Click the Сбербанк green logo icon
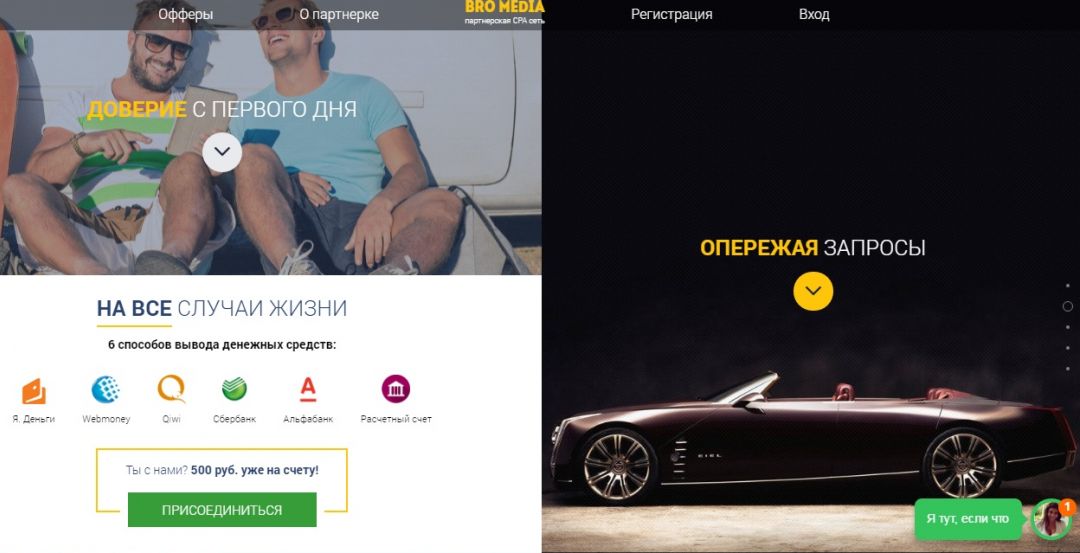 (234, 389)
